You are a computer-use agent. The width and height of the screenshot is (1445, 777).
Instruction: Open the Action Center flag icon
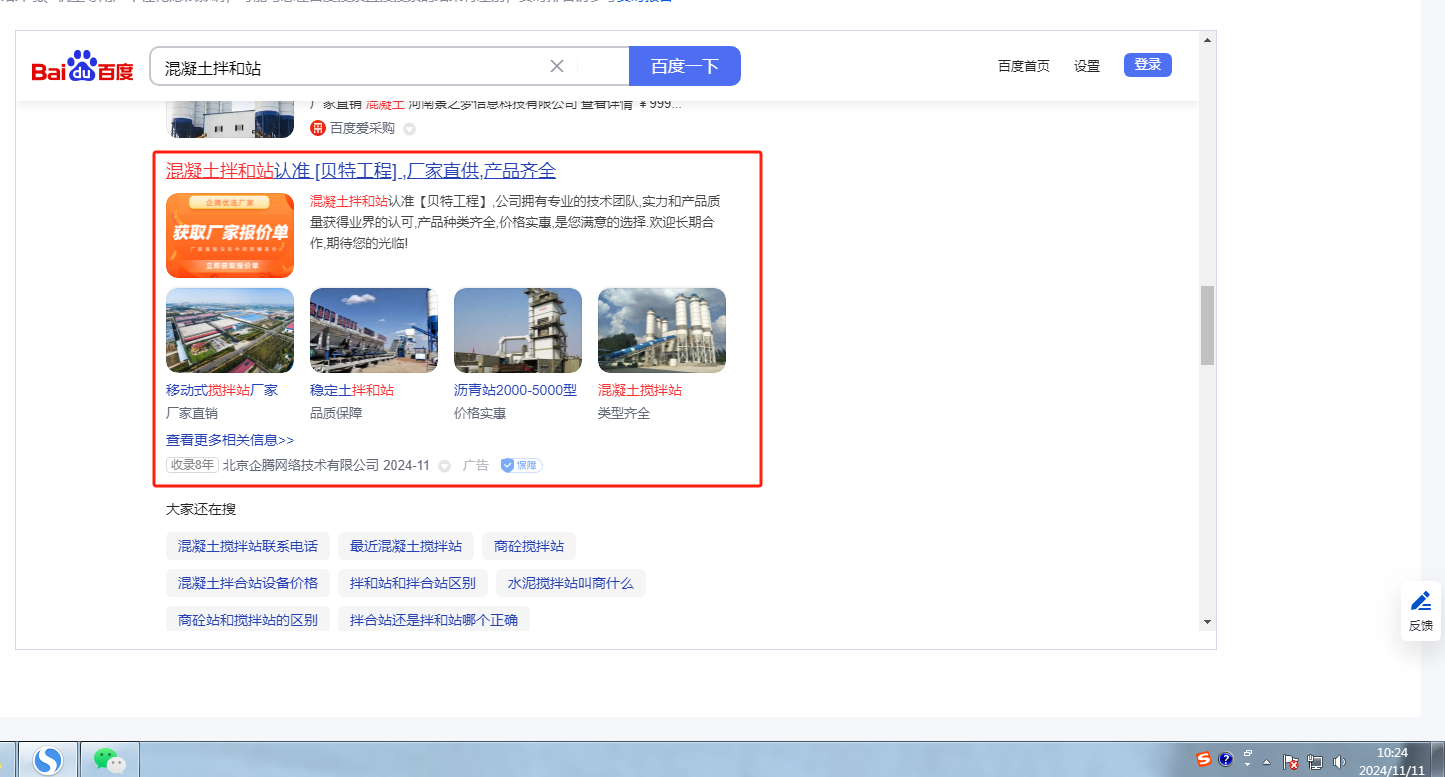pos(1291,762)
